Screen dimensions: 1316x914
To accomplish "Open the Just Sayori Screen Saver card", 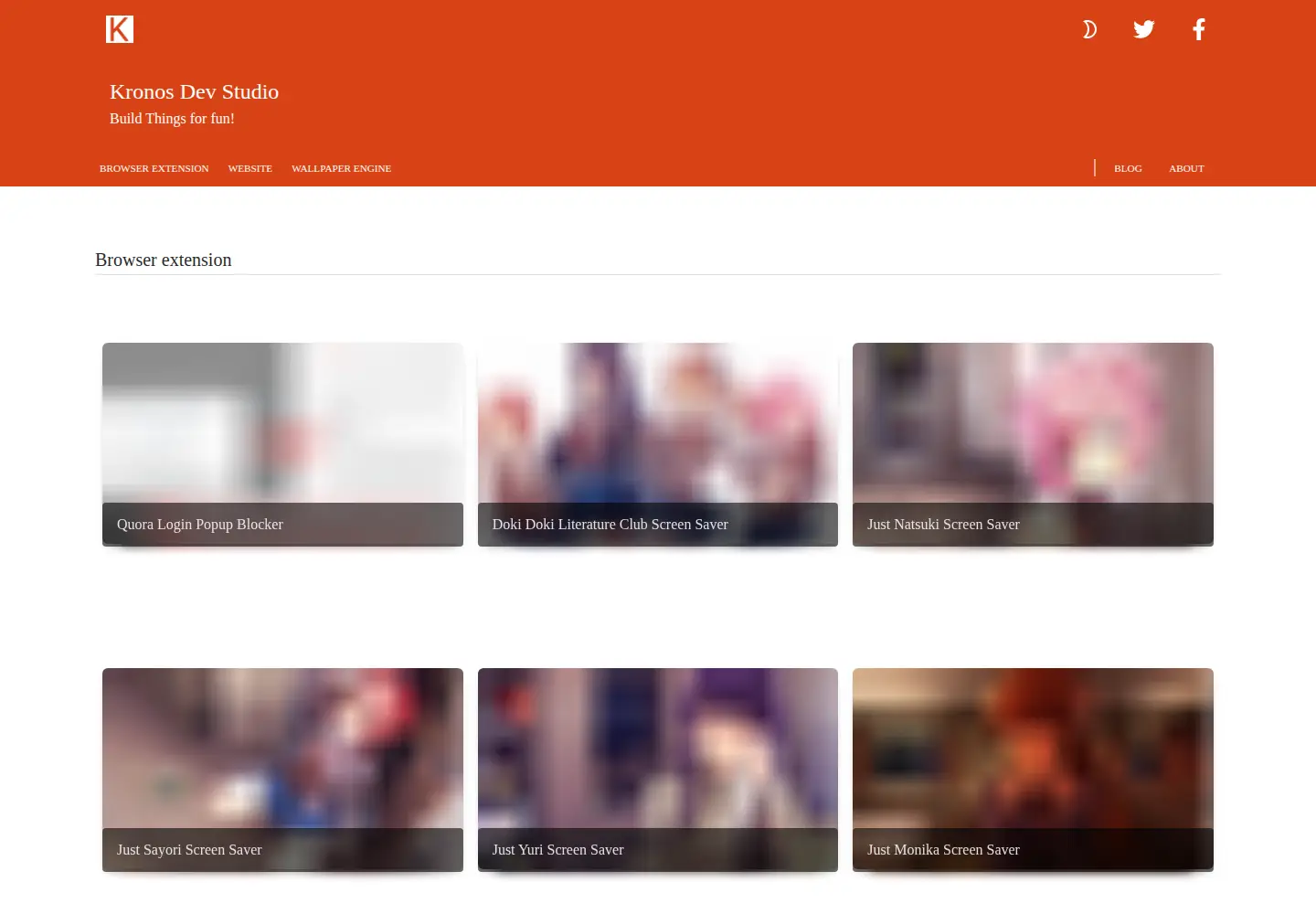I will (x=282, y=770).
